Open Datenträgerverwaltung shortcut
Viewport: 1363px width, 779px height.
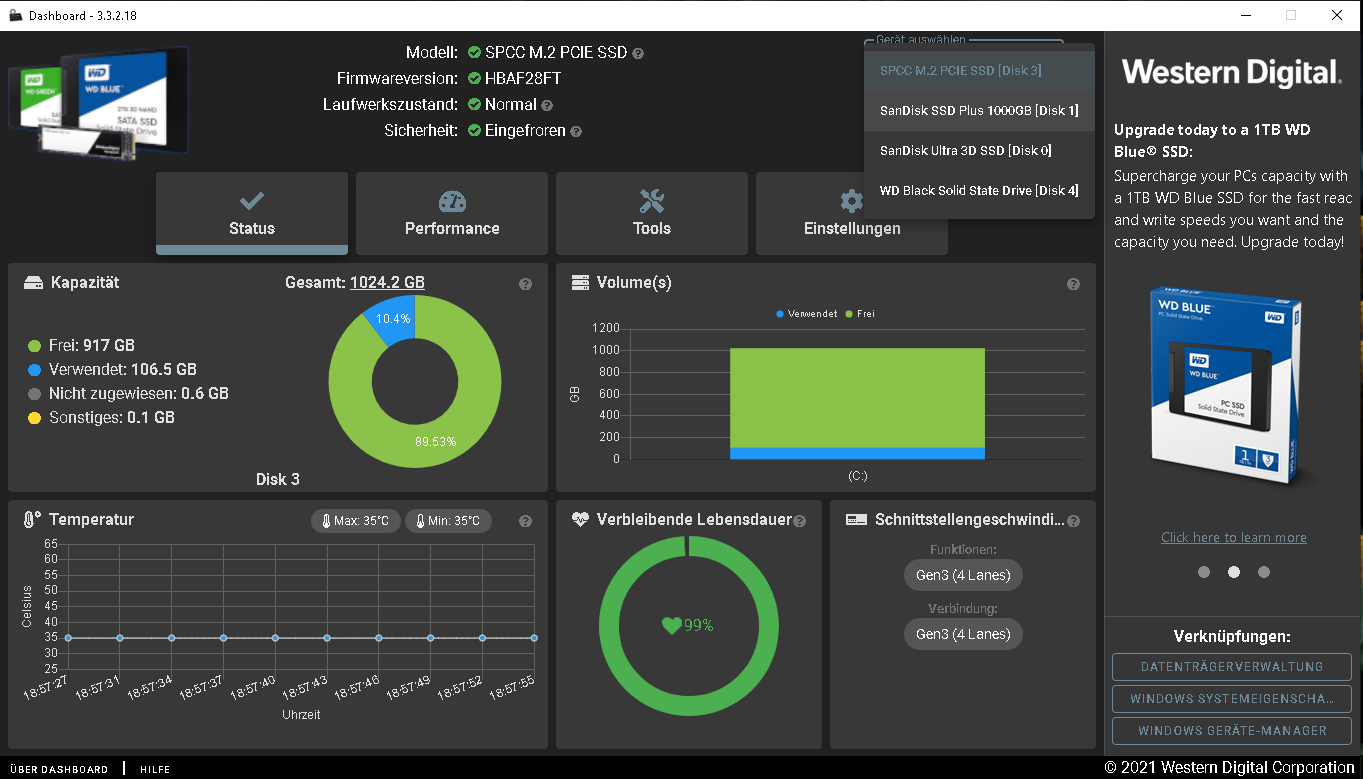tap(1232, 667)
